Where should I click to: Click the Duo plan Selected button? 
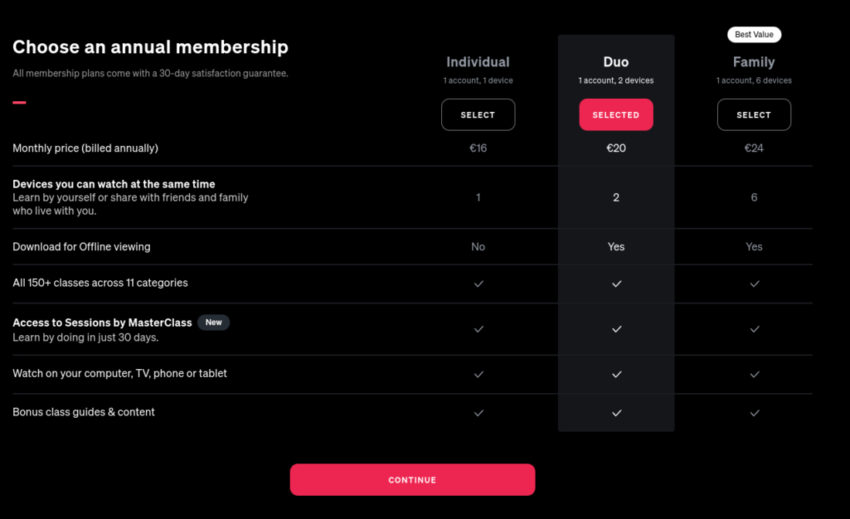click(616, 115)
